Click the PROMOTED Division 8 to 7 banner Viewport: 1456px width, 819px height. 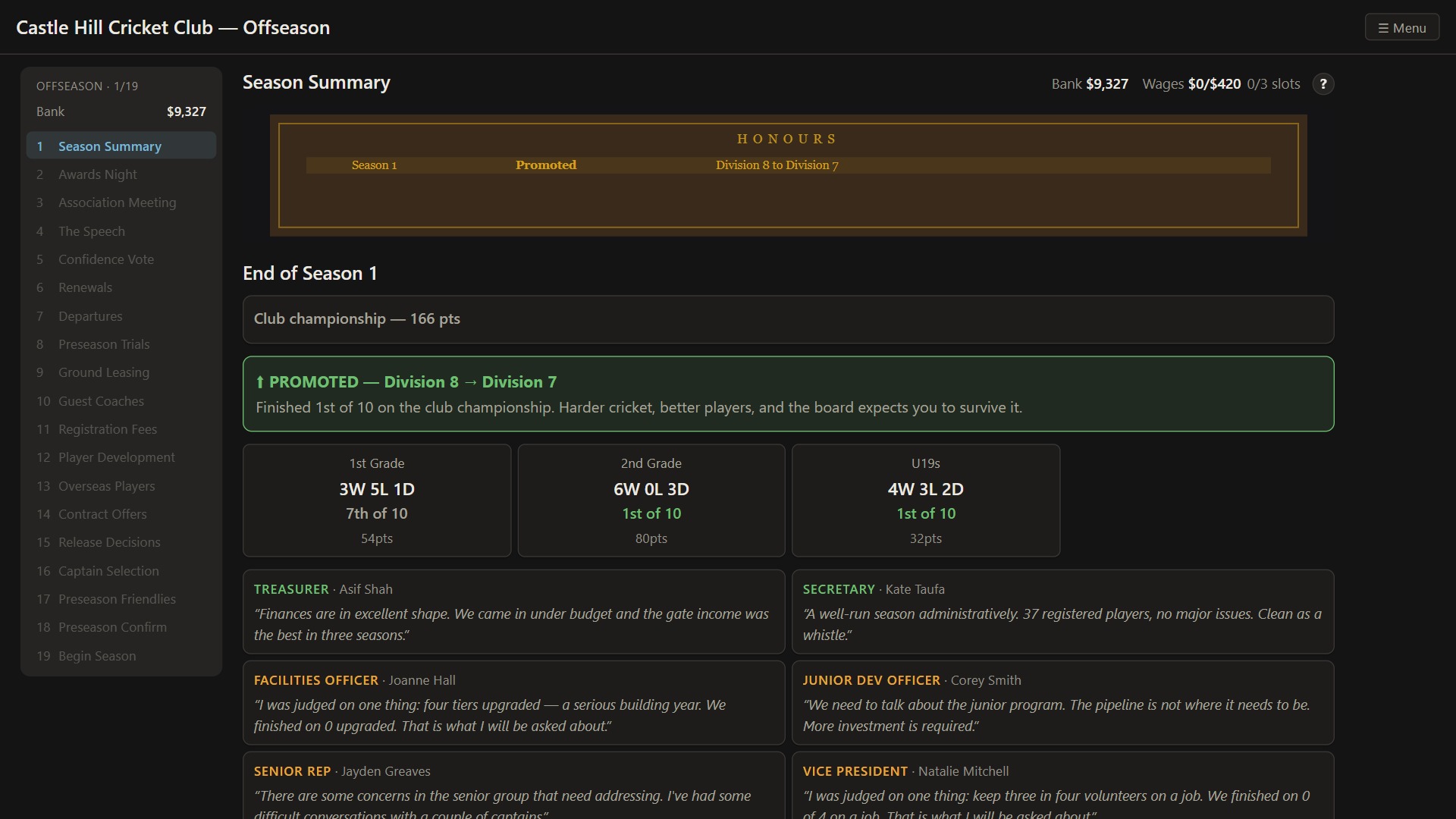tap(789, 394)
